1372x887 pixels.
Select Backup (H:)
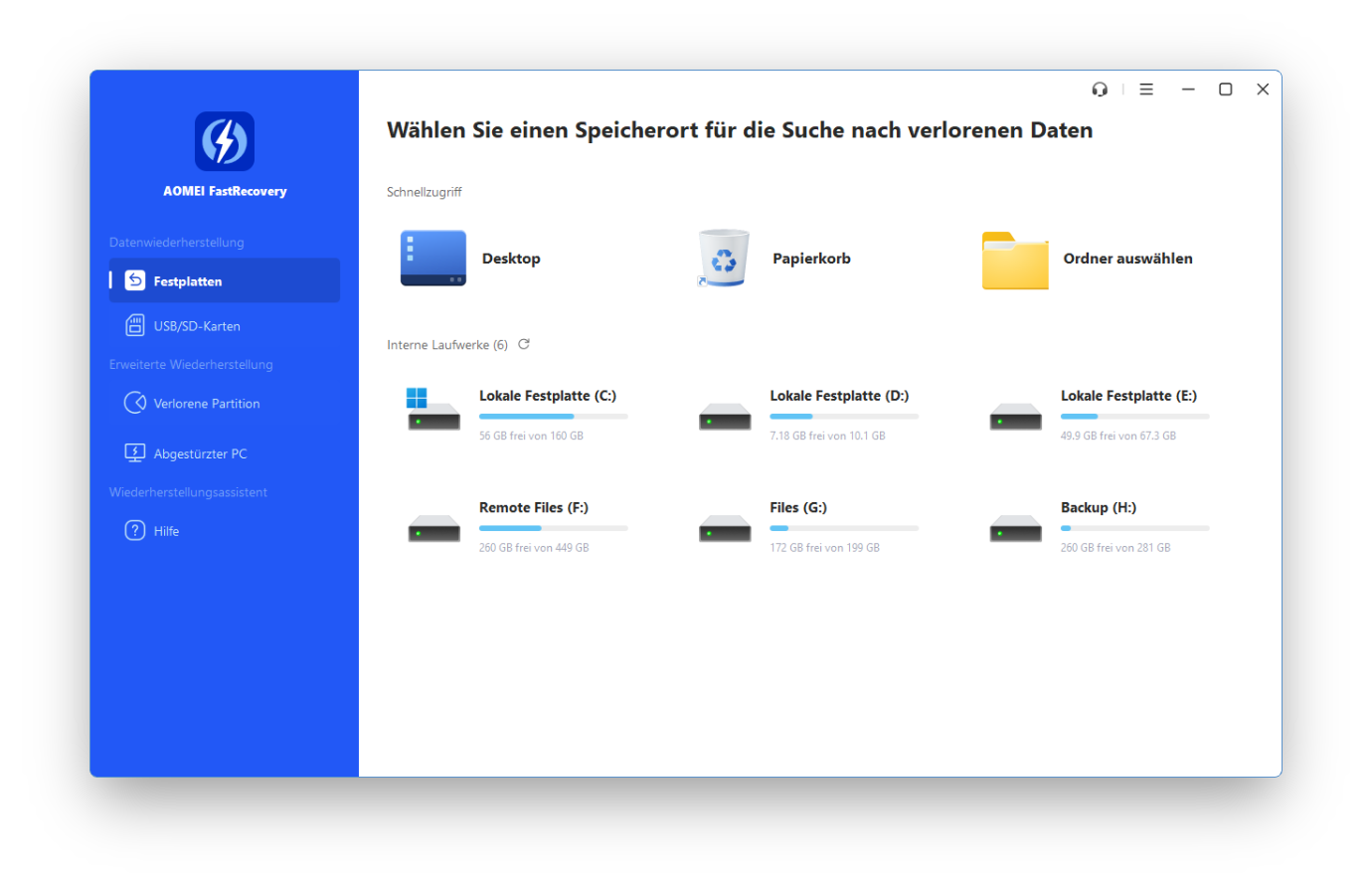[x=1099, y=507]
